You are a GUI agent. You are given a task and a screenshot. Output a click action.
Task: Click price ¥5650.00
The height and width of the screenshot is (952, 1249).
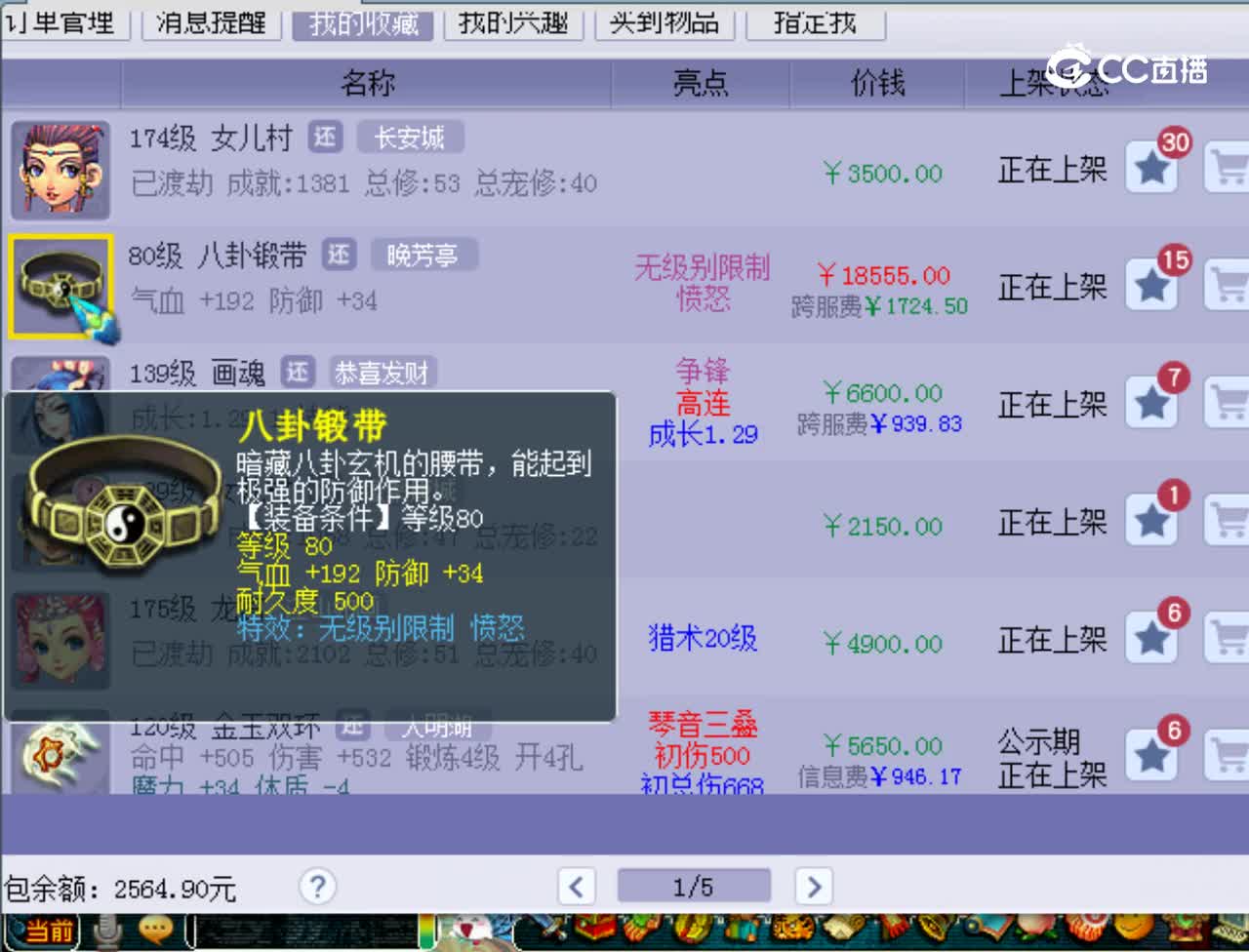[883, 746]
